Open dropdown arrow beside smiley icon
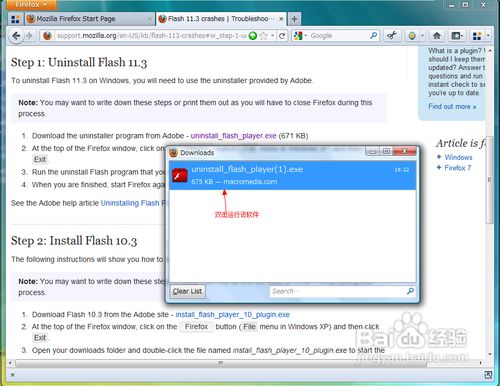 (422, 36)
